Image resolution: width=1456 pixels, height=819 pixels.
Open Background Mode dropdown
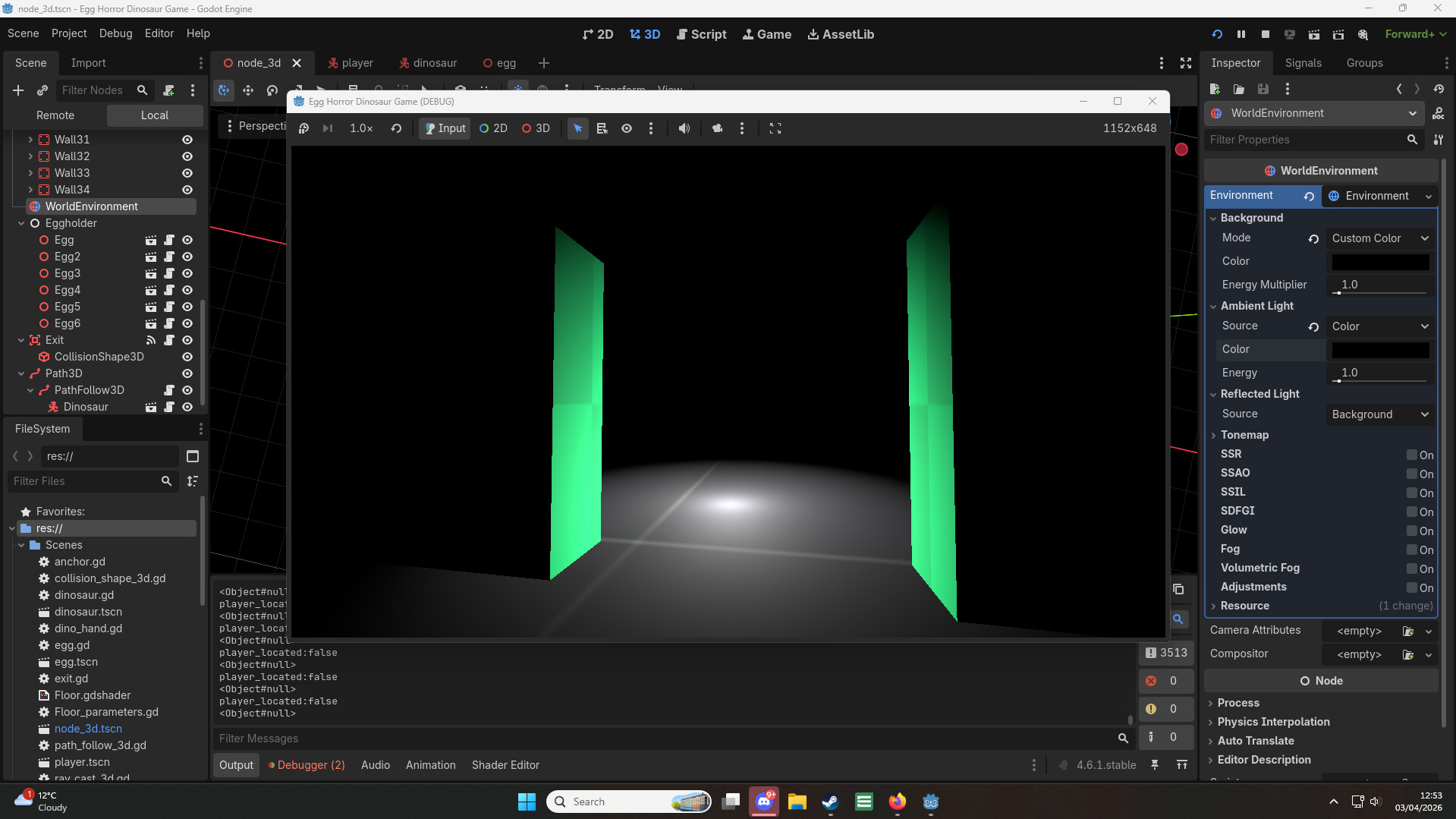[x=1379, y=238]
